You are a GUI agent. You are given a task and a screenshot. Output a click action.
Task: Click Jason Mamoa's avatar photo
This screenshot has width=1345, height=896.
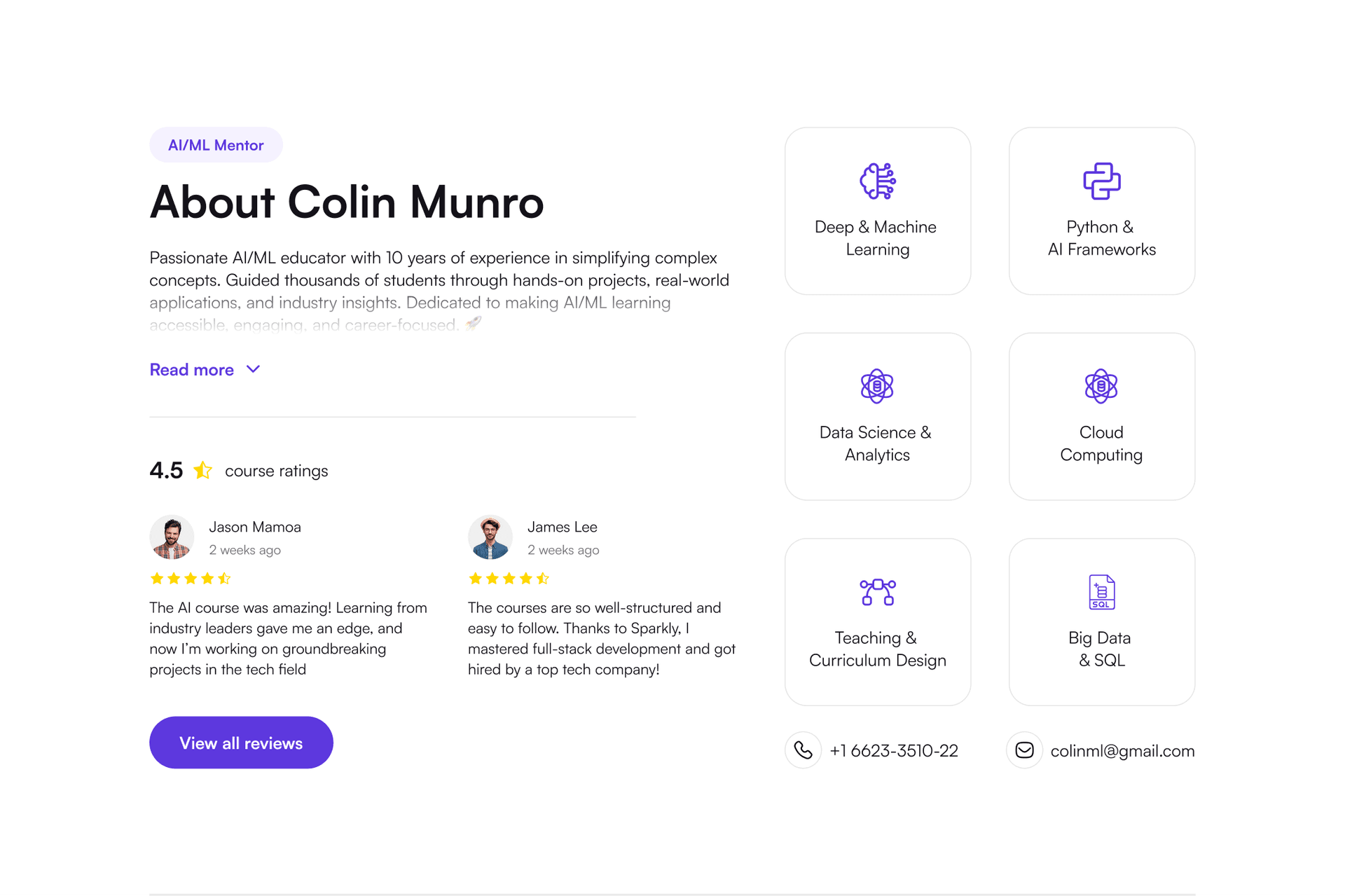click(x=172, y=537)
